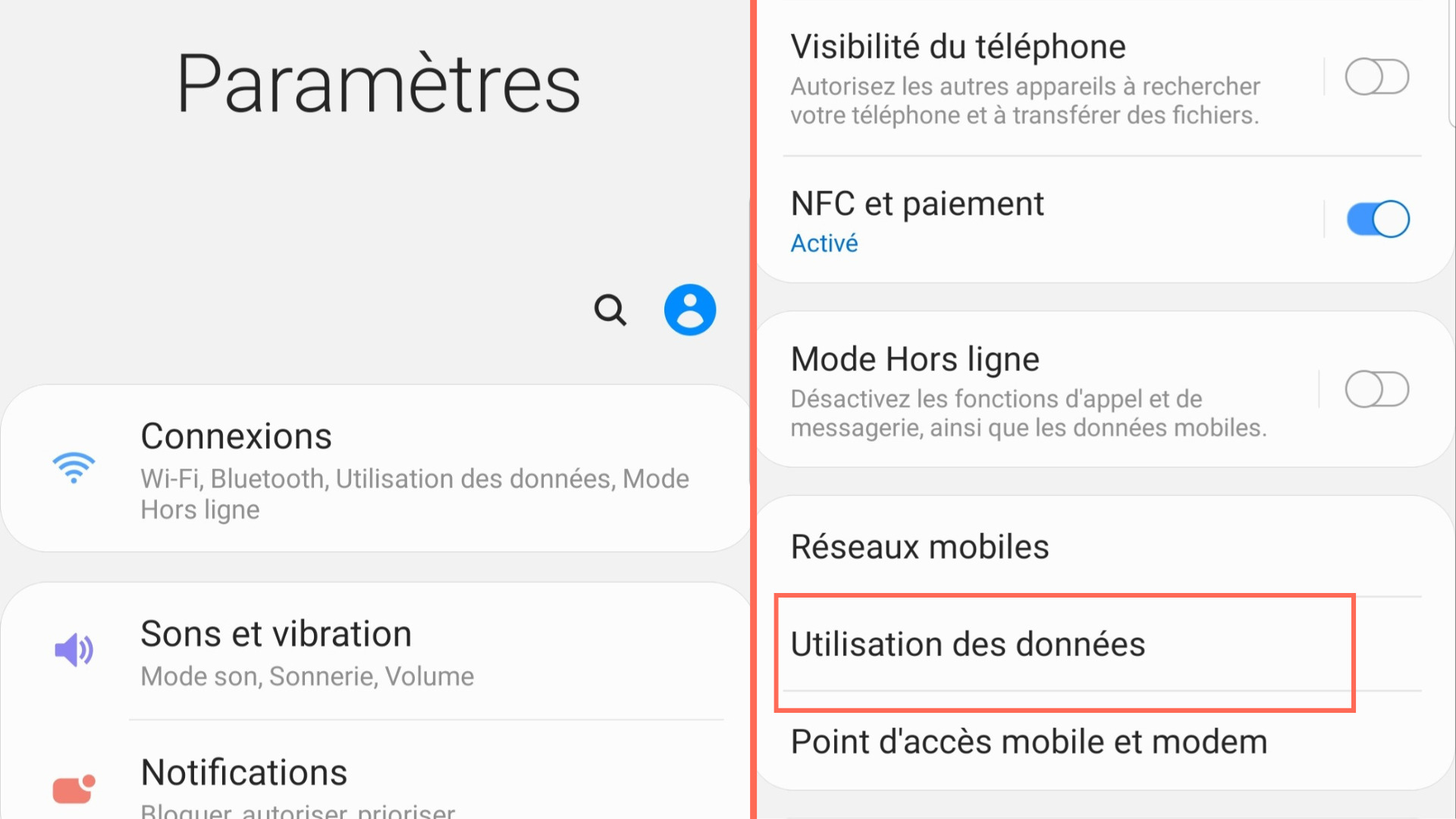This screenshot has height=819, width=1456.
Task: Open the Notifications settings section
Action: pos(243,772)
